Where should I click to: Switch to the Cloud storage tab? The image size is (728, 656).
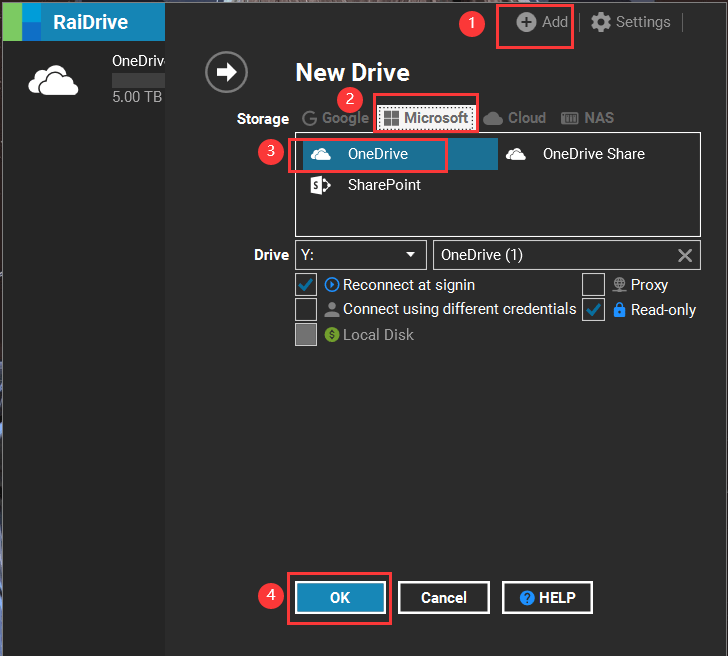pyautogui.click(x=514, y=118)
